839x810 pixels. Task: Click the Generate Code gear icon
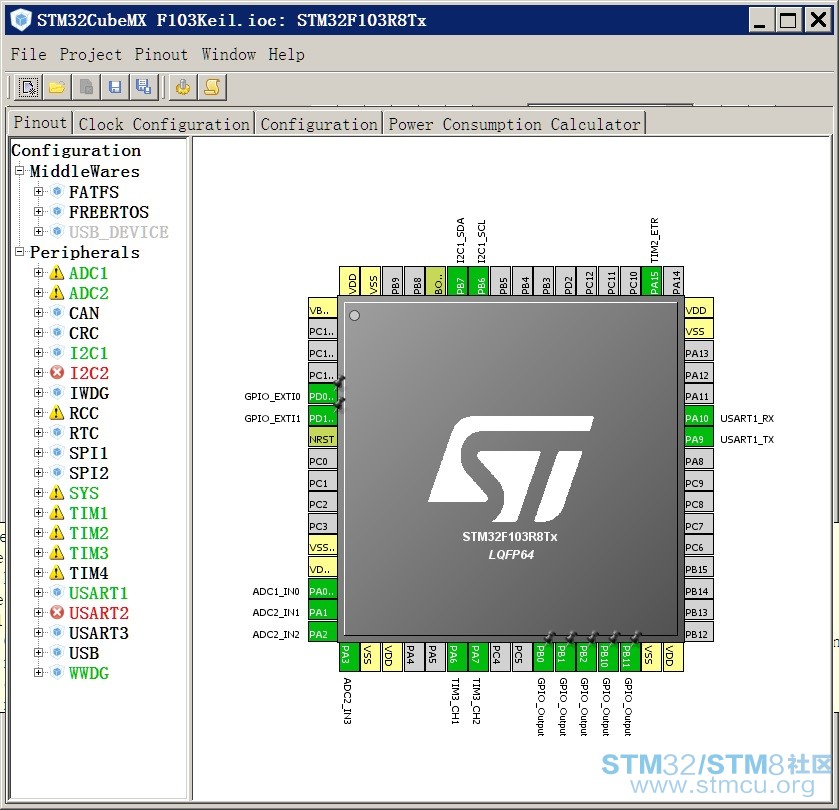pyautogui.click(x=183, y=87)
